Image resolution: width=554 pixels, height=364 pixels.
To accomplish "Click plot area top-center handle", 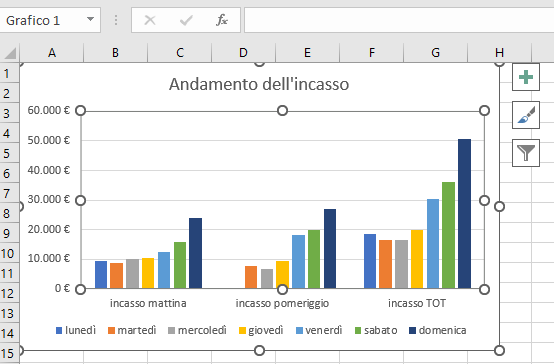I will (282, 111).
